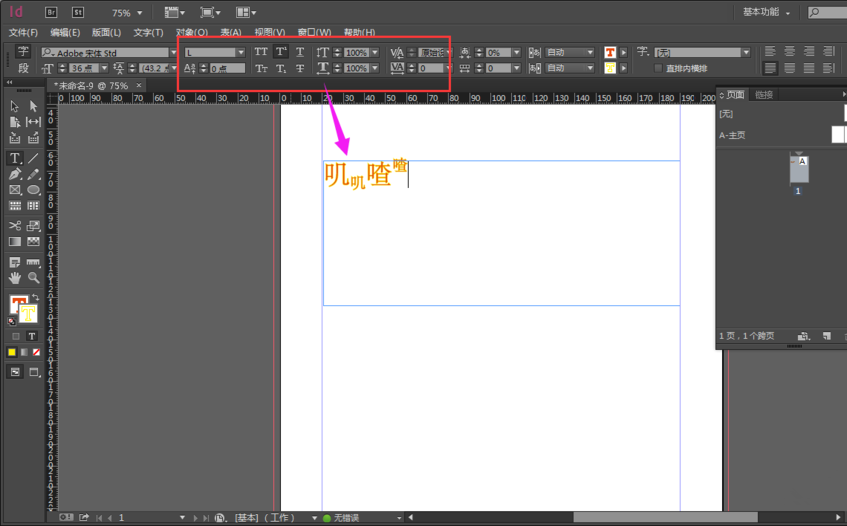Expand the 基本功能 workspace switcher
The width and height of the screenshot is (847, 526).
pyautogui.click(x=767, y=13)
